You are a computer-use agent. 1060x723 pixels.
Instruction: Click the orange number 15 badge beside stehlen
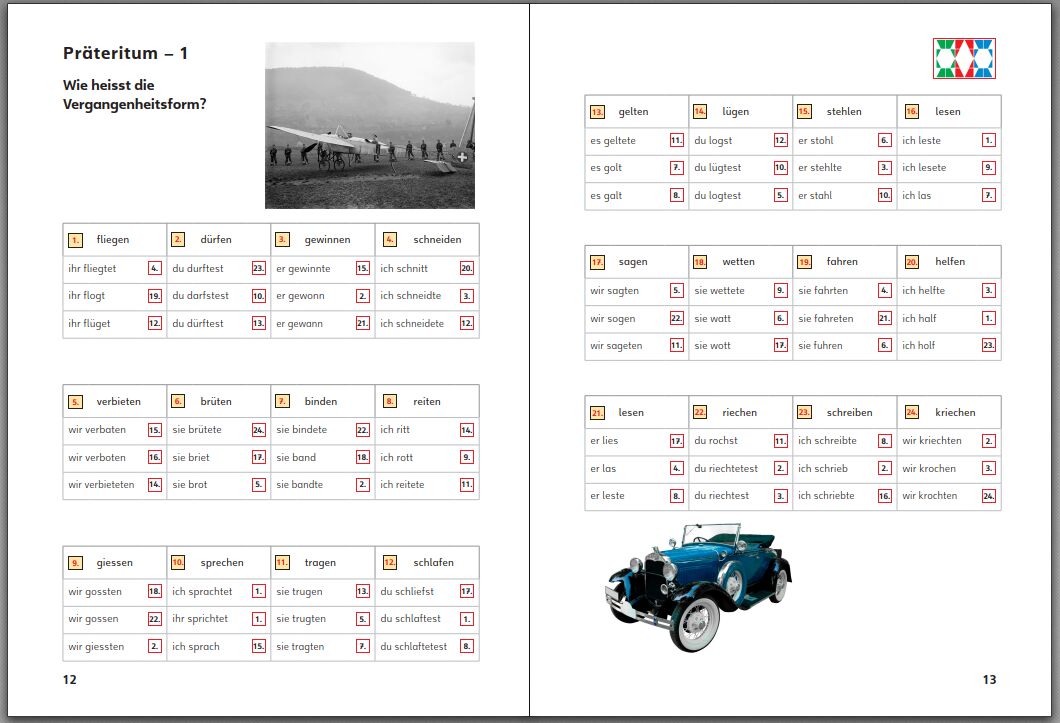[804, 112]
